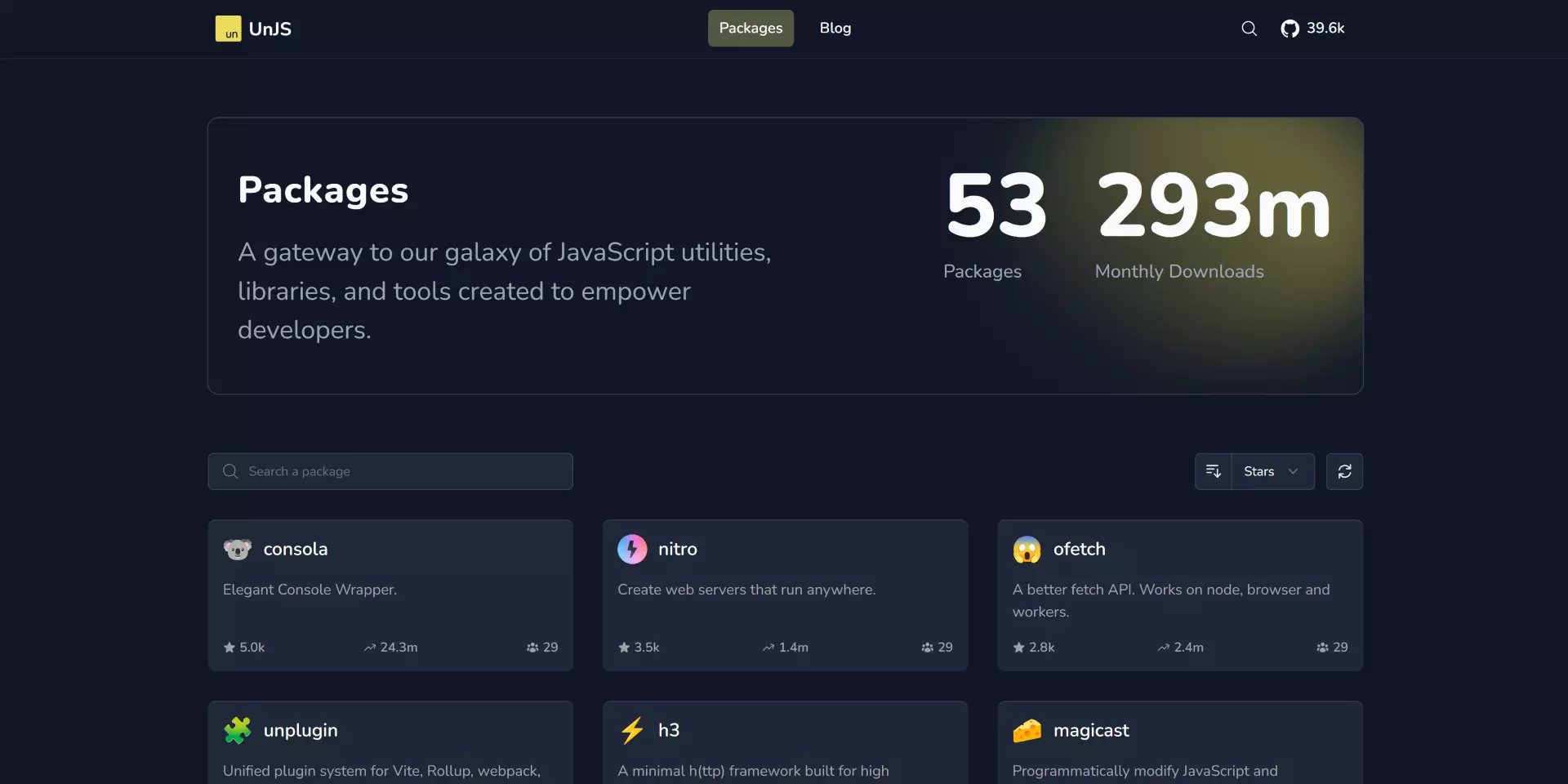The height and width of the screenshot is (784, 1568).
Task: Toggle the sort order icon
Action: [1214, 471]
